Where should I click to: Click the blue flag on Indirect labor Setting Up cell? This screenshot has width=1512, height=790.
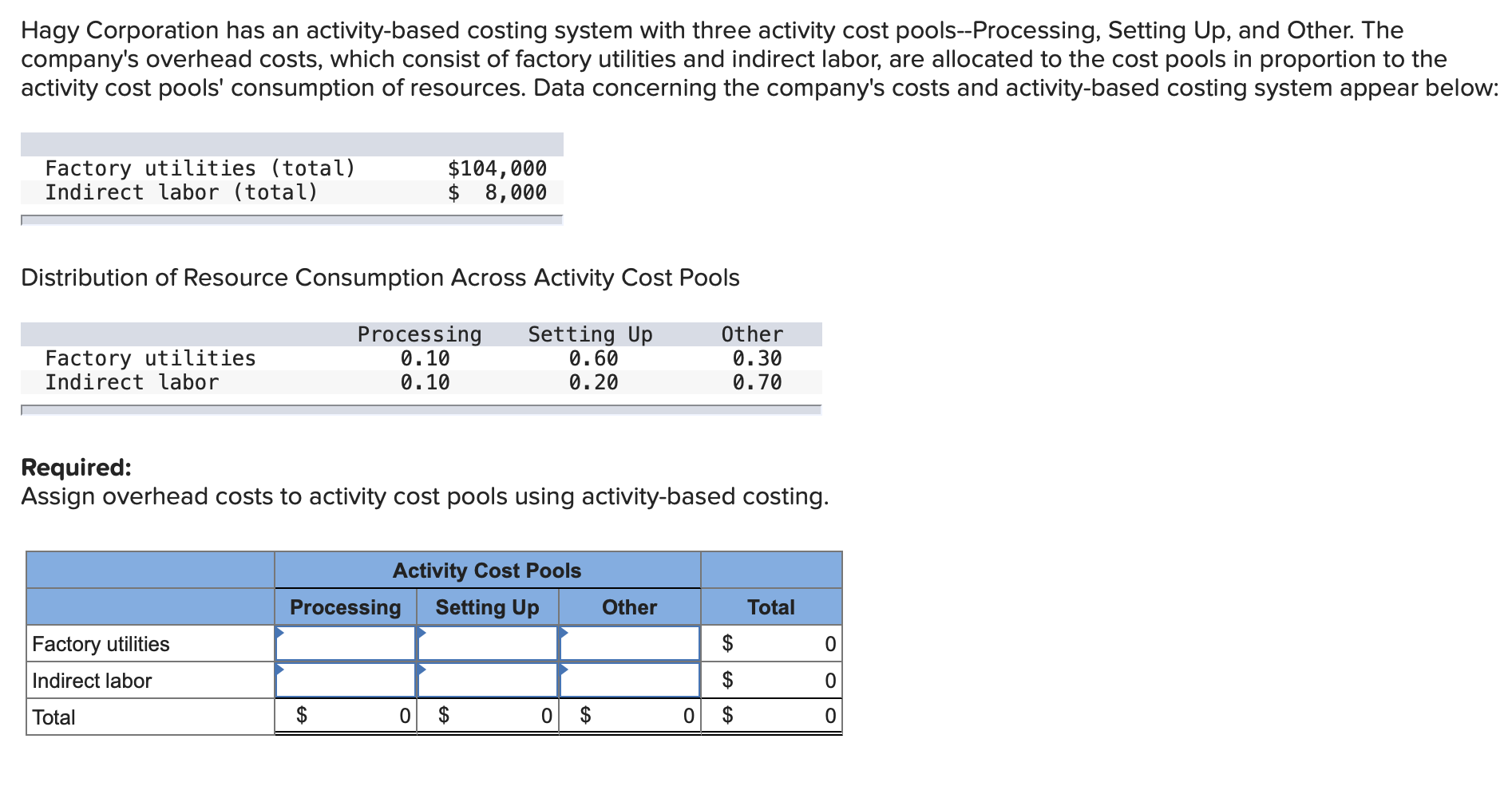[420, 670]
